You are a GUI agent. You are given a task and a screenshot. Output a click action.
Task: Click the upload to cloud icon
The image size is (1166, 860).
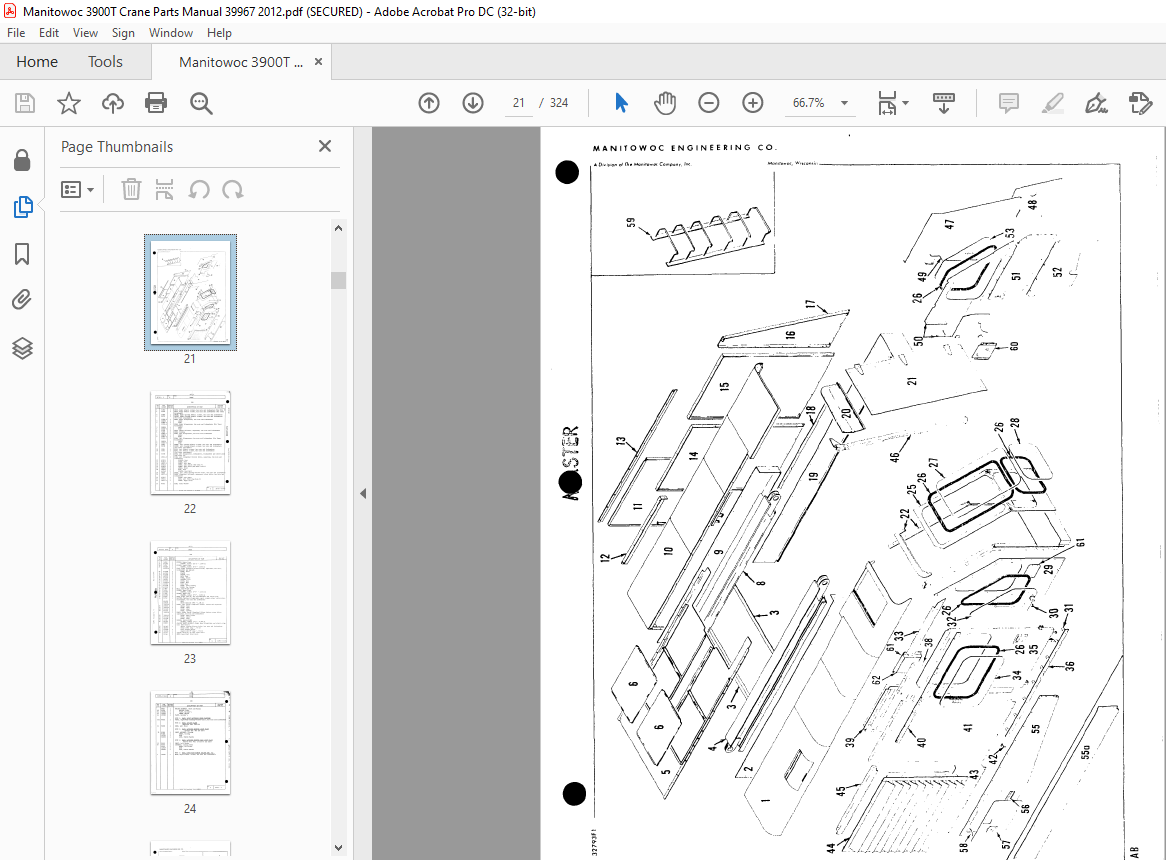point(113,103)
